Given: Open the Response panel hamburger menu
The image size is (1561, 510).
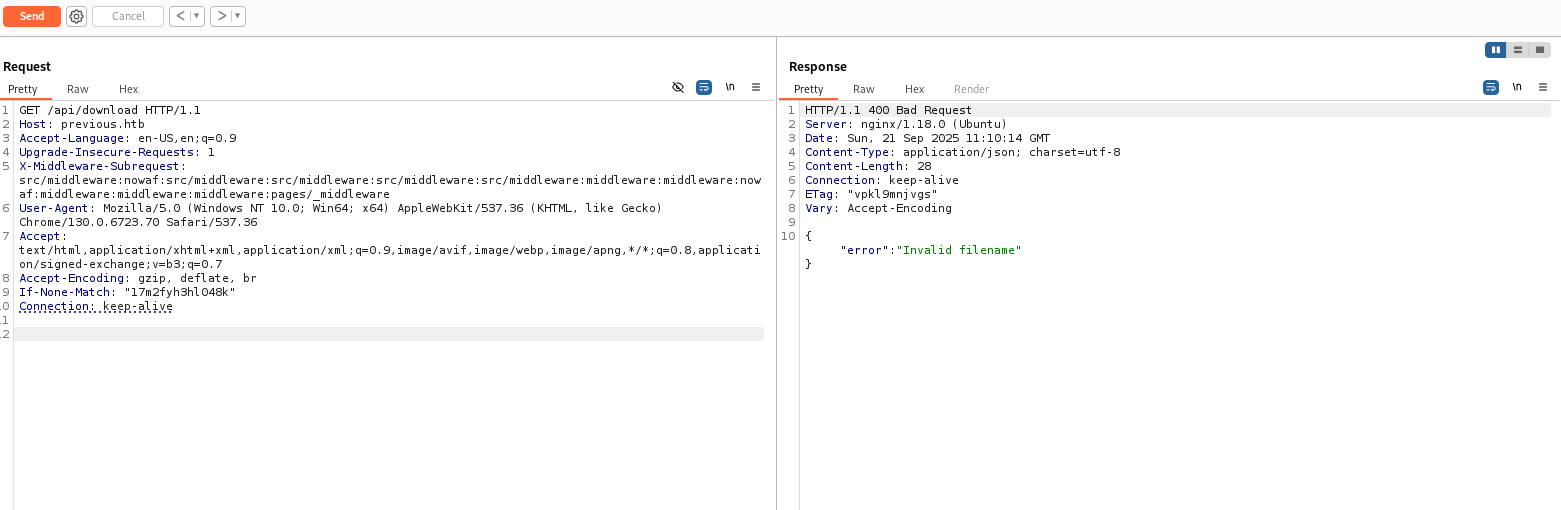Looking at the screenshot, I should (x=1543, y=88).
